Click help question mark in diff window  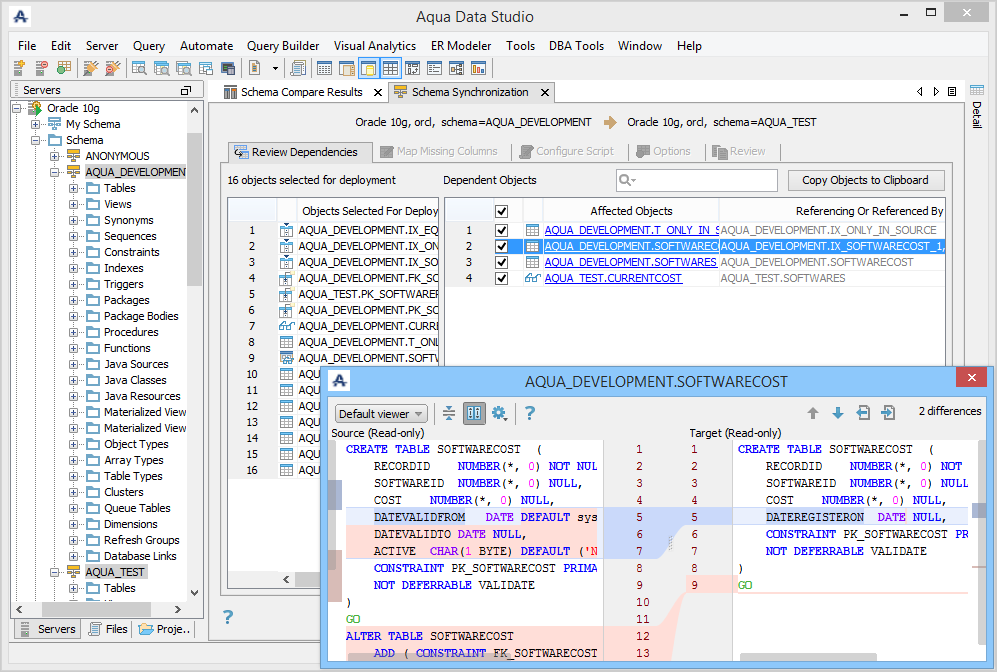tap(530, 413)
